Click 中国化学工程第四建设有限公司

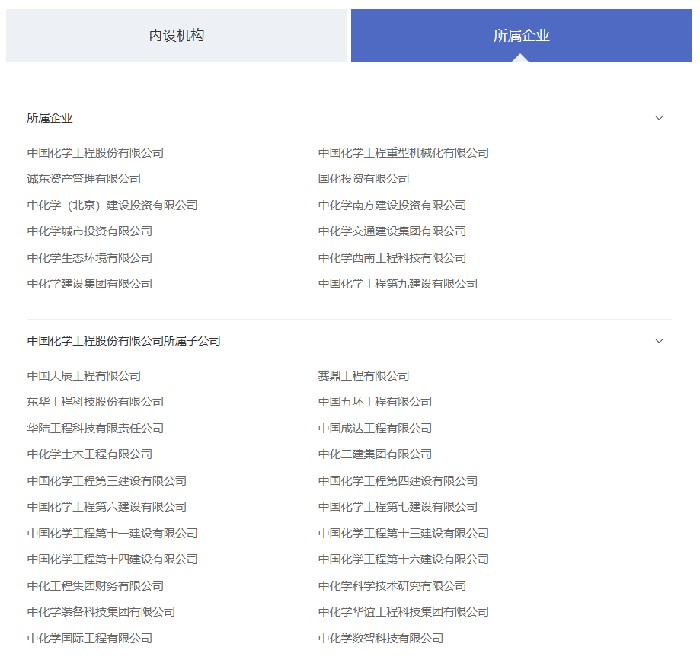click(397, 481)
